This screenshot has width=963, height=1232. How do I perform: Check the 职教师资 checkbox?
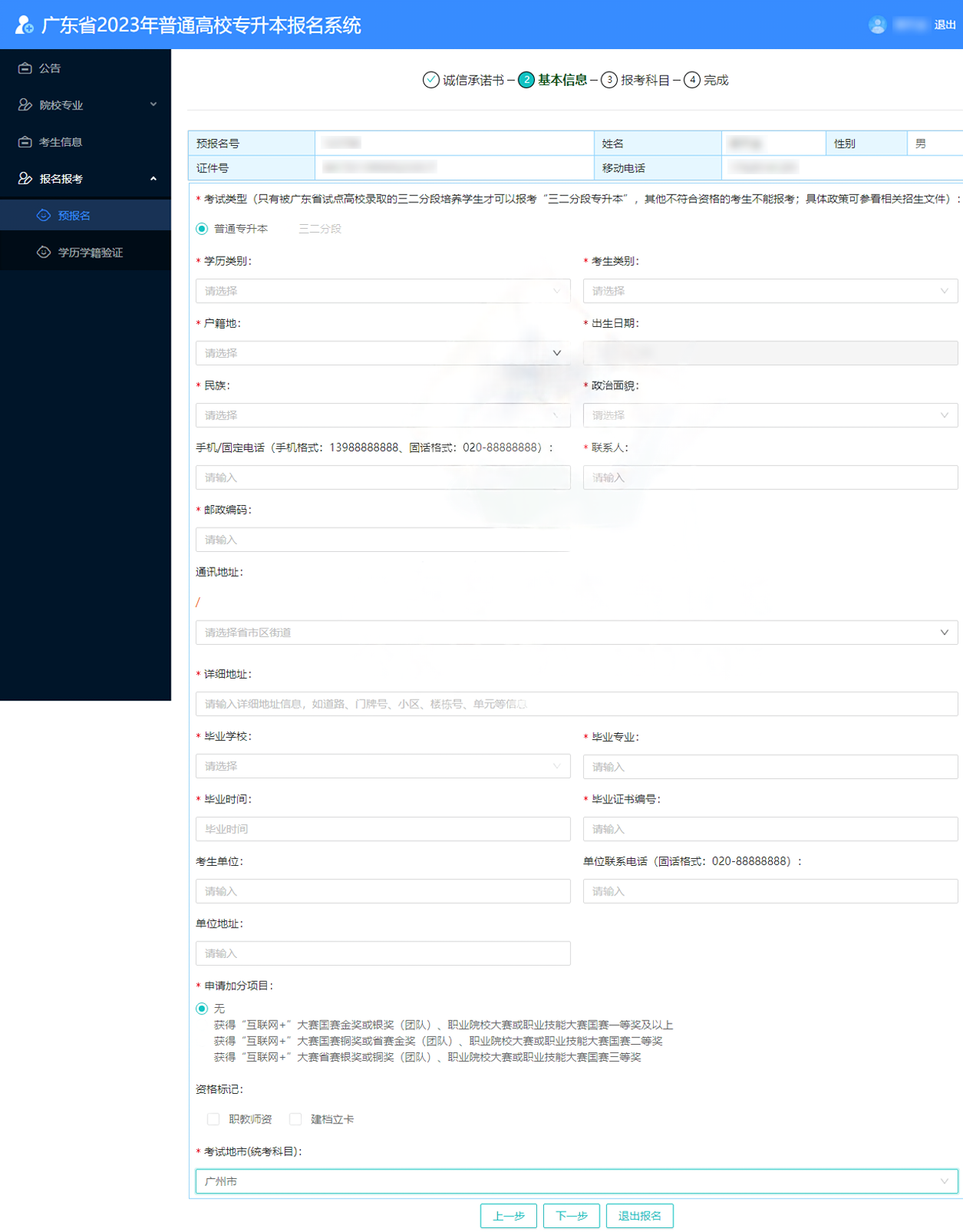point(213,1119)
